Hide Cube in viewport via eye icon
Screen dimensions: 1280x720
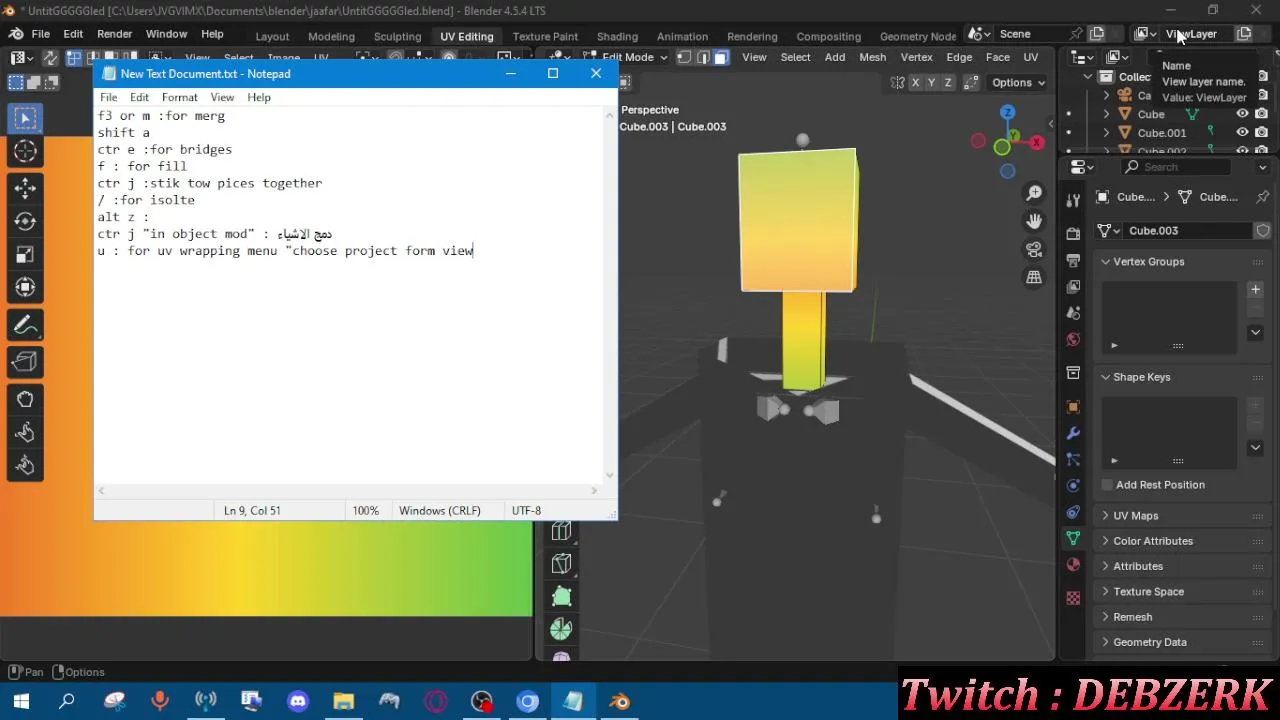pos(1242,114)
